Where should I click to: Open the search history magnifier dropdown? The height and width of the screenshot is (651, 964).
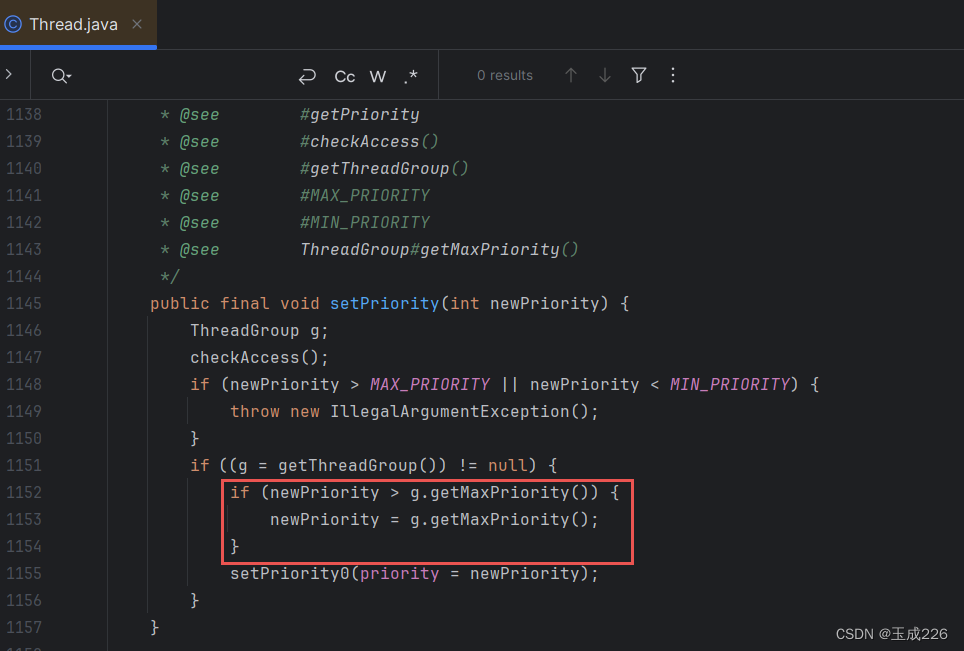tap(61, 76)
